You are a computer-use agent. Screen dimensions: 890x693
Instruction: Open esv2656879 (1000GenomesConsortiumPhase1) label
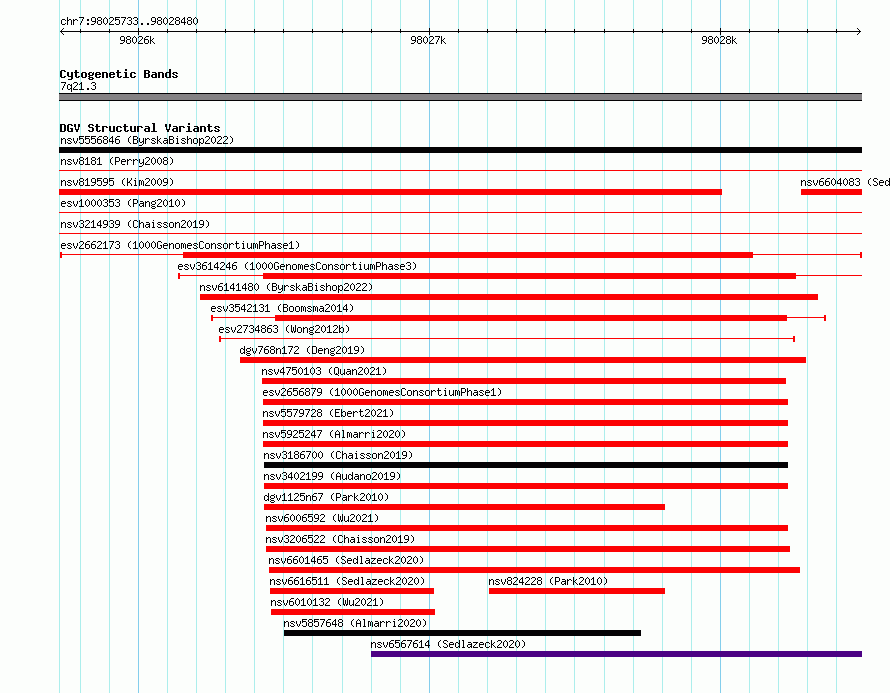point(382,392)
